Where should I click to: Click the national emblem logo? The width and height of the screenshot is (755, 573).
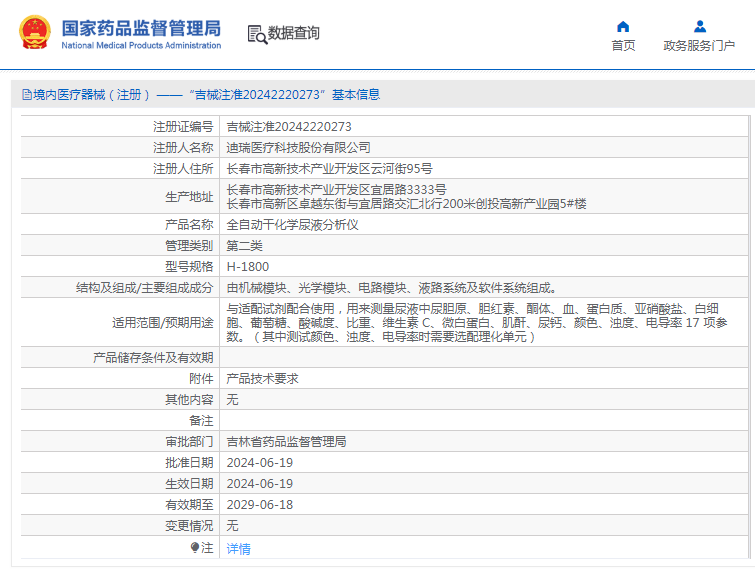(x=35, y=32)
